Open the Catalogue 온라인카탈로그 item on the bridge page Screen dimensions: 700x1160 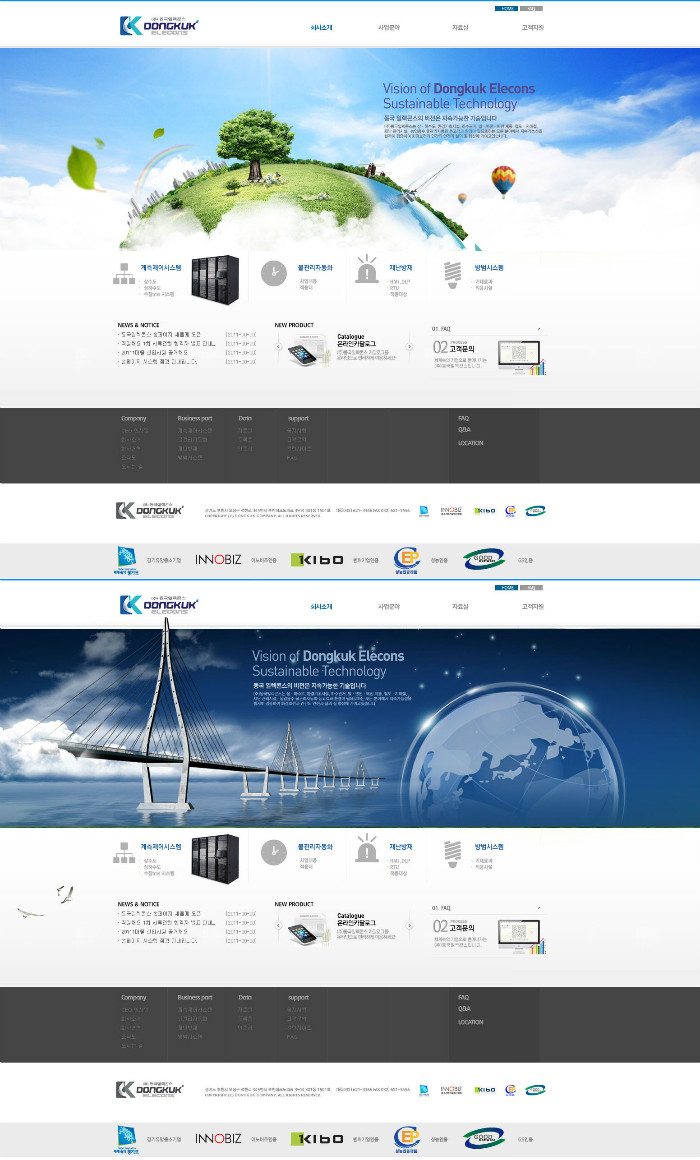coord(357,920)
